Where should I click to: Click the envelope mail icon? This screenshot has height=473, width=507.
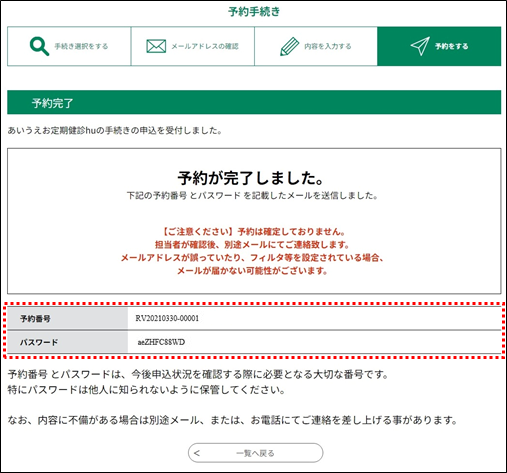coord(156,46)
